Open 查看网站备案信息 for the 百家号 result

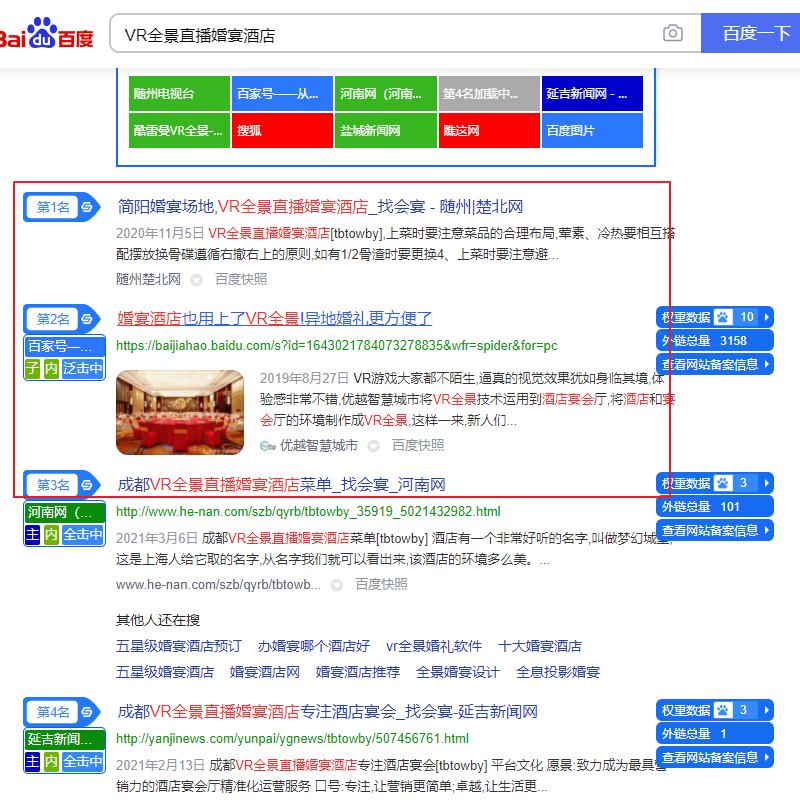point(715,364)
